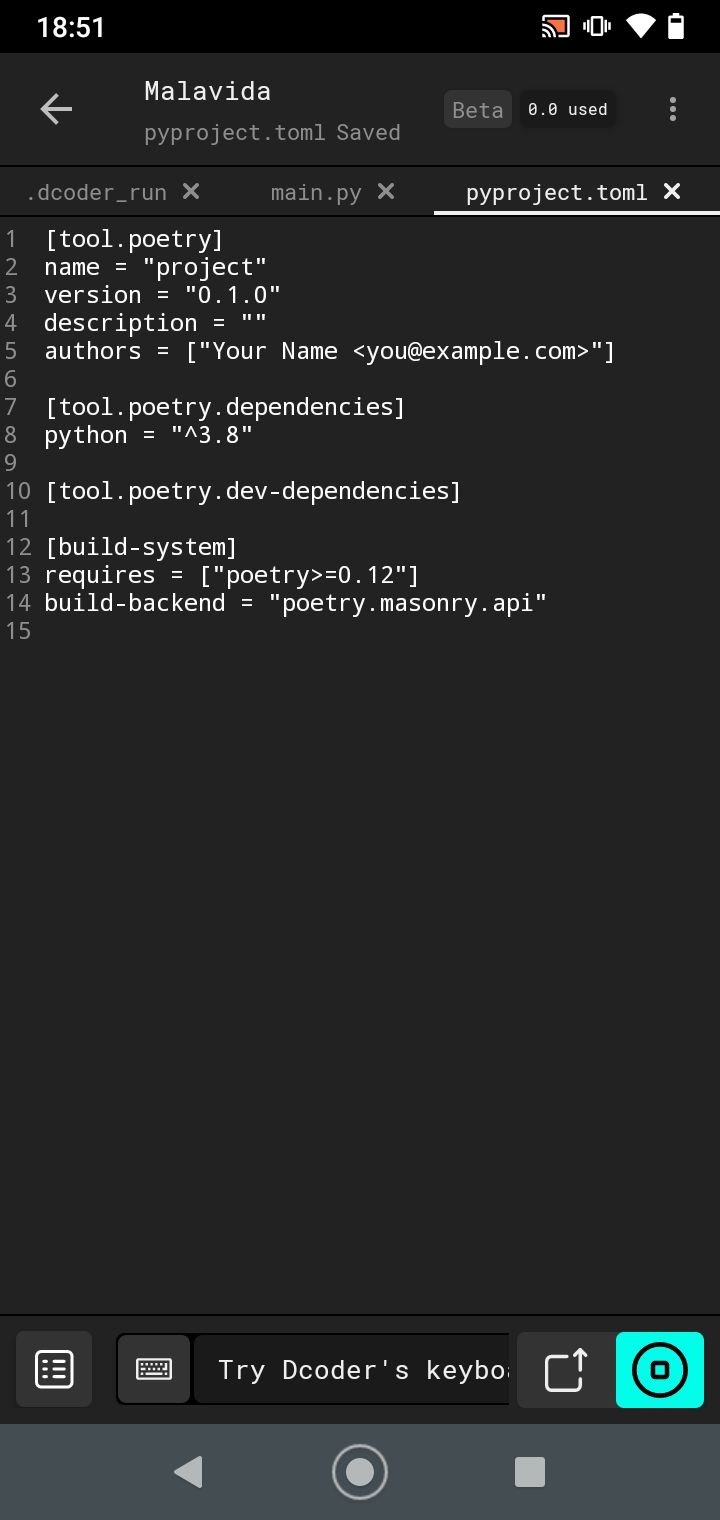The image size is (720, 1520).
Task: Tap the Beta badge
Action: (478, 110)
